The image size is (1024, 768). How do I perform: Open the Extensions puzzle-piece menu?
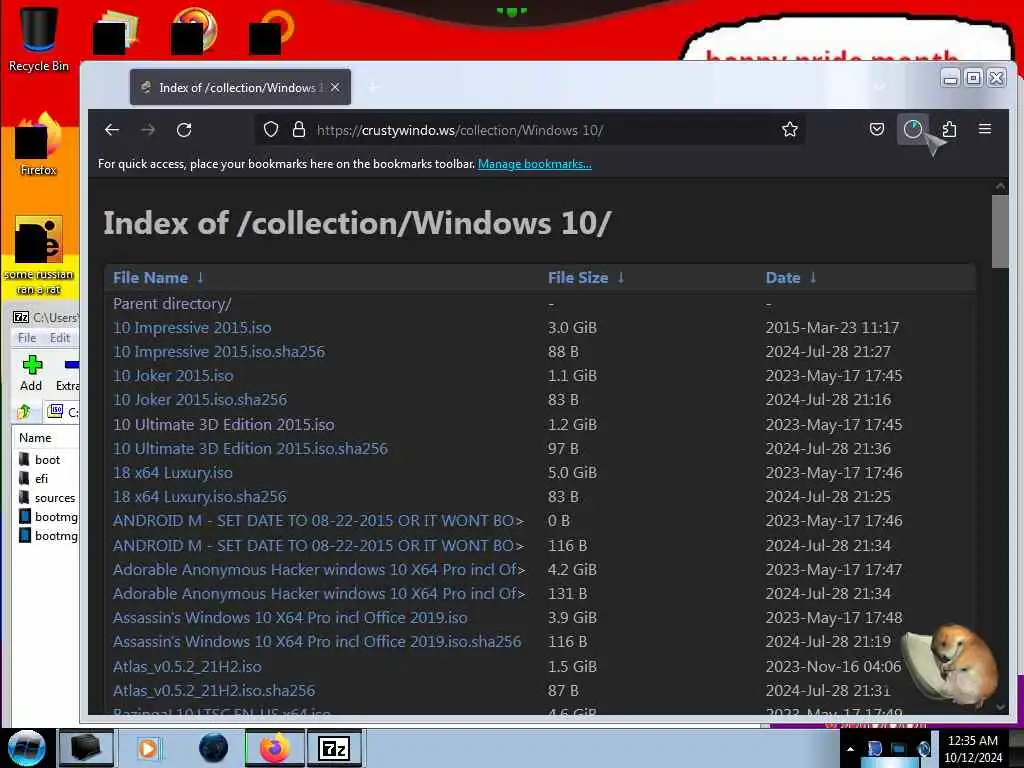[949, 129]
